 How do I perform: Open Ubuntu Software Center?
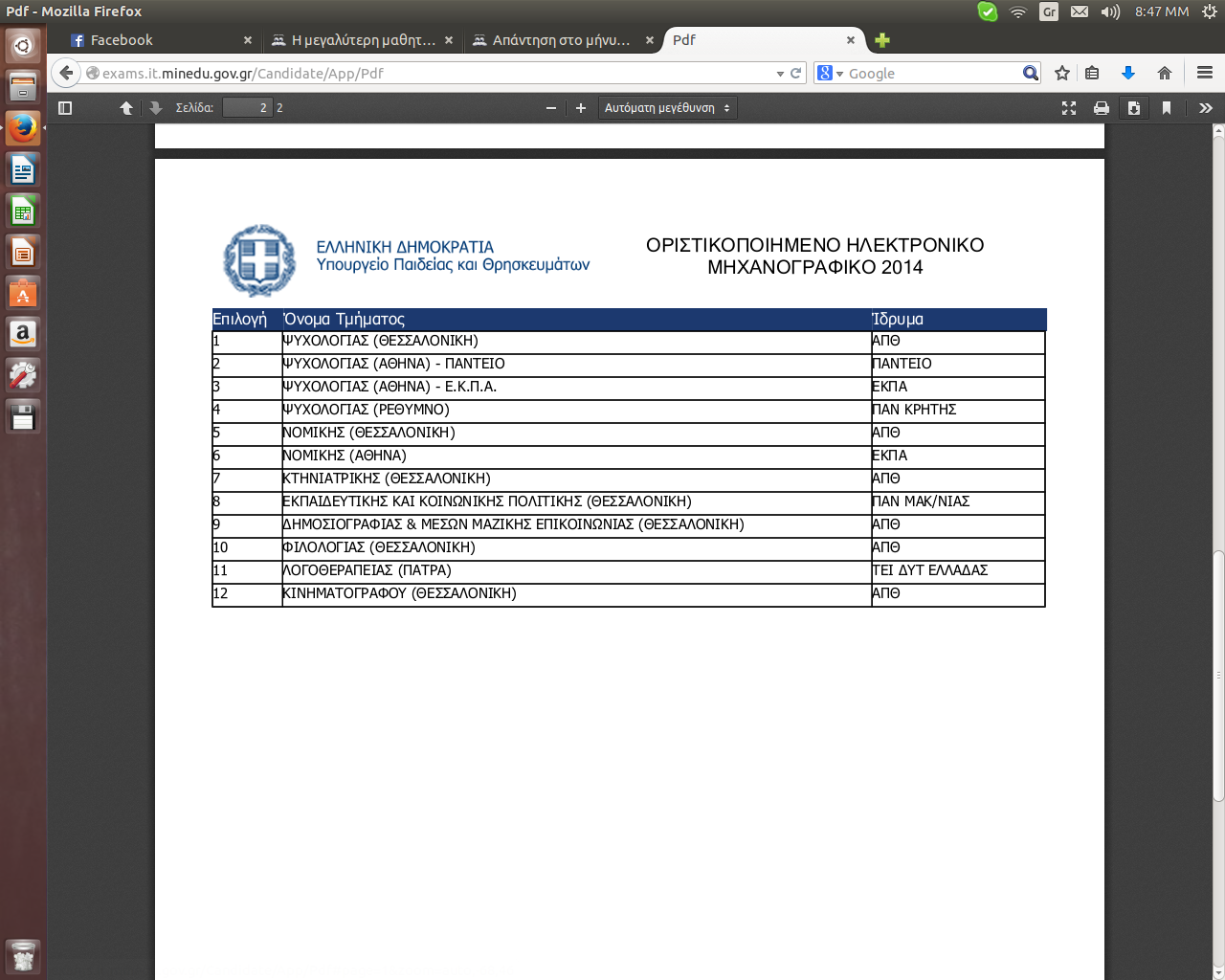click(x=23, y=294)
